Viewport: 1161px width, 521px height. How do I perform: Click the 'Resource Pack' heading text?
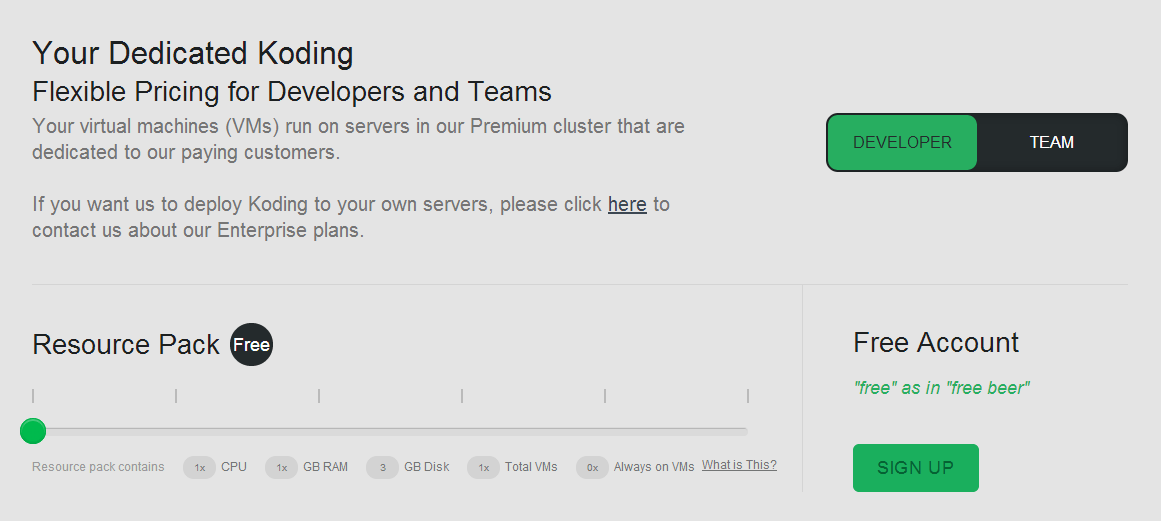tap(126, 345)
